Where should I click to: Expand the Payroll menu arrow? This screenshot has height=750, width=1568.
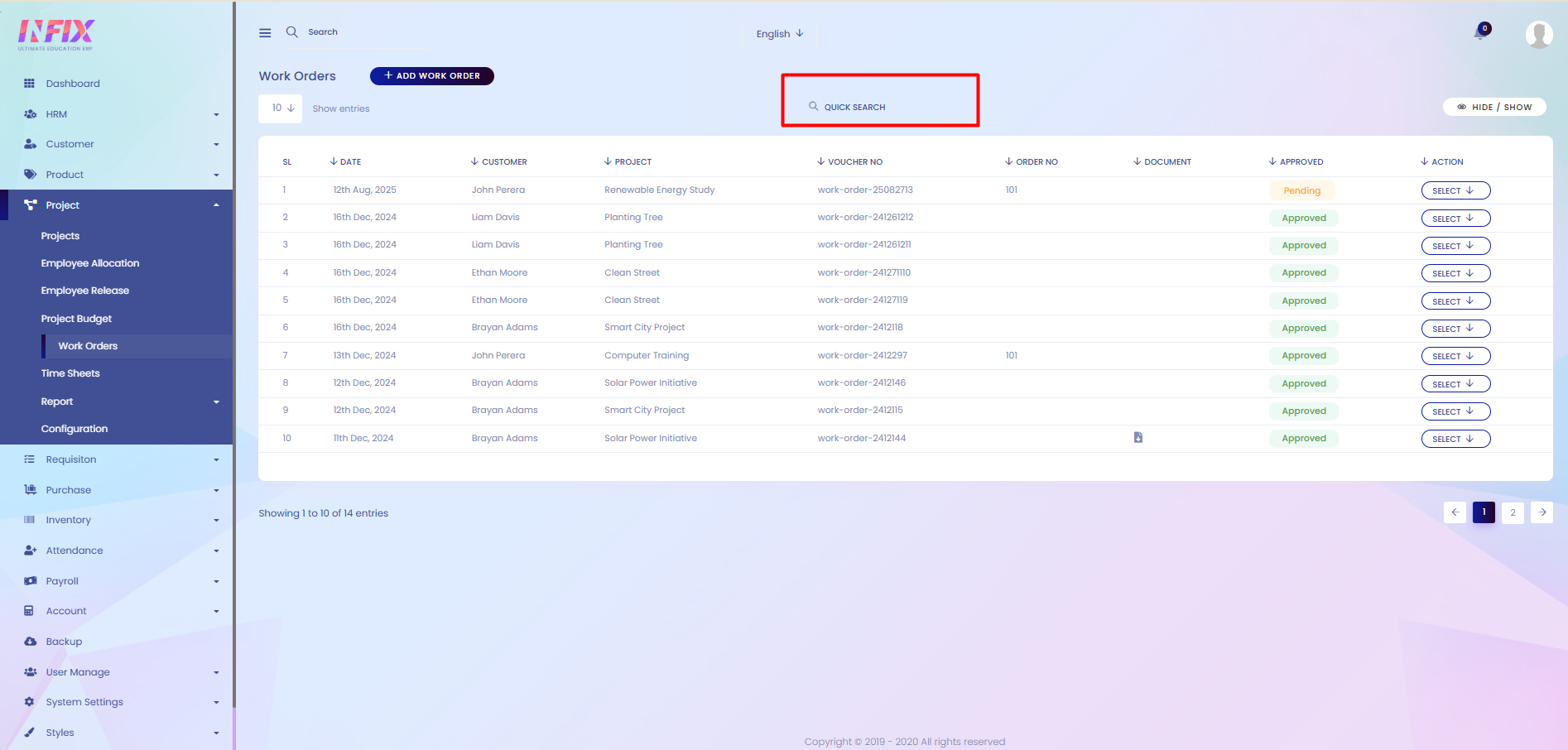216,582
